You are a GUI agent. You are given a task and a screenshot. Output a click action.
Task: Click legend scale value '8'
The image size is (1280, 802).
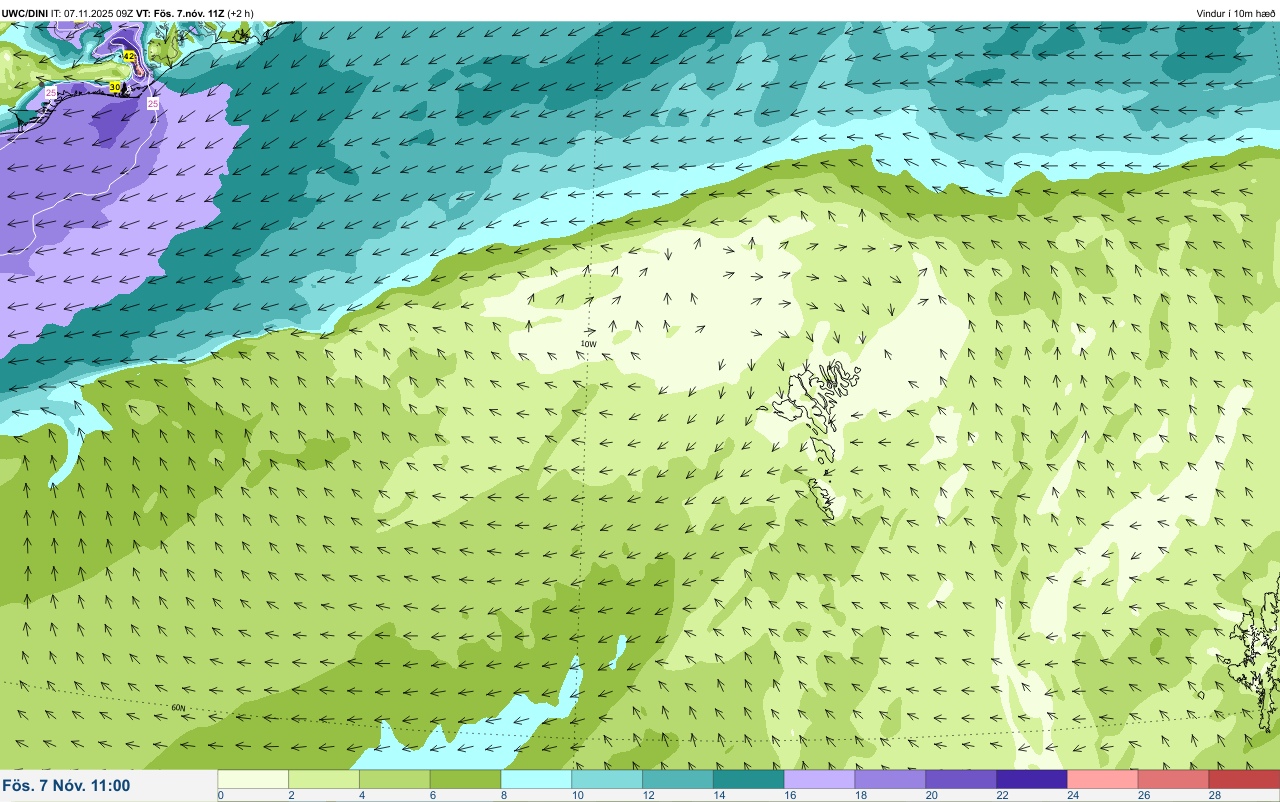tap(502, 795)
